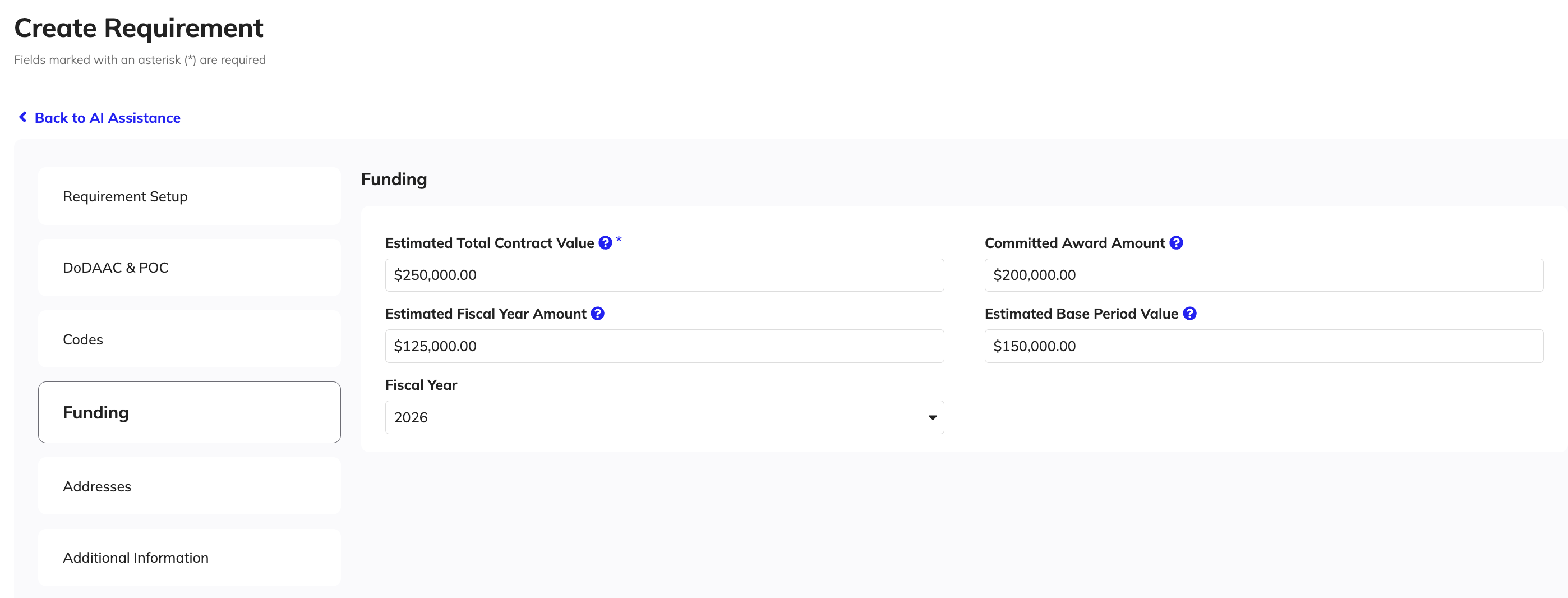Go to the Addresses section
Screen dimensions: 1568x598
[x=190, y=486]
